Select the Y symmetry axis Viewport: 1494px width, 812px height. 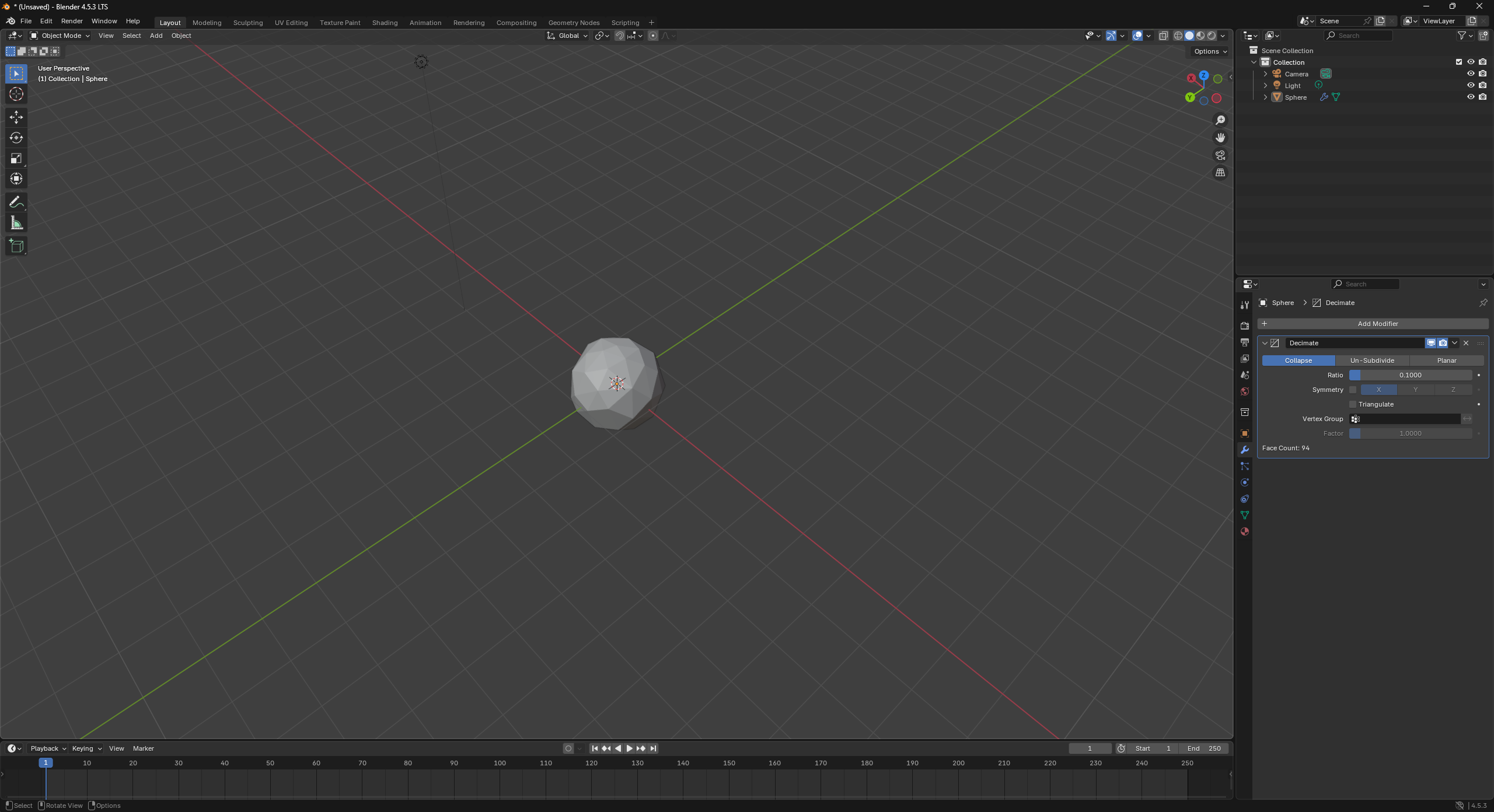(x=1415, y=390)
